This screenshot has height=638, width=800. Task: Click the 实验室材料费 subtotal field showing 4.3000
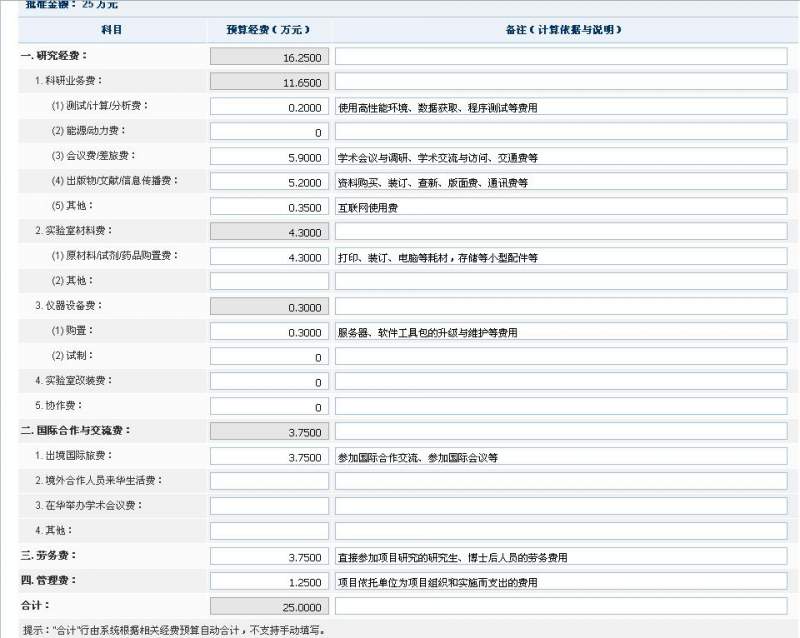coord(269,232)
